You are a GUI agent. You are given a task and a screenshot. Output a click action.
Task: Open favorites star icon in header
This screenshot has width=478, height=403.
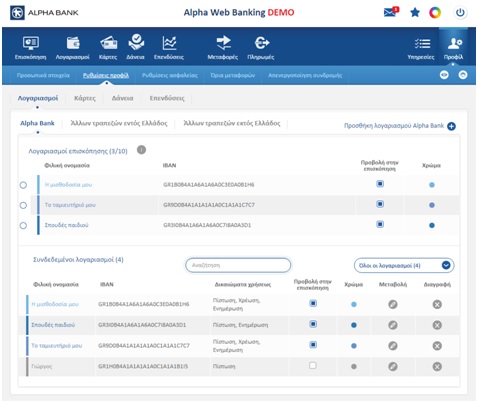click(415, 13)
